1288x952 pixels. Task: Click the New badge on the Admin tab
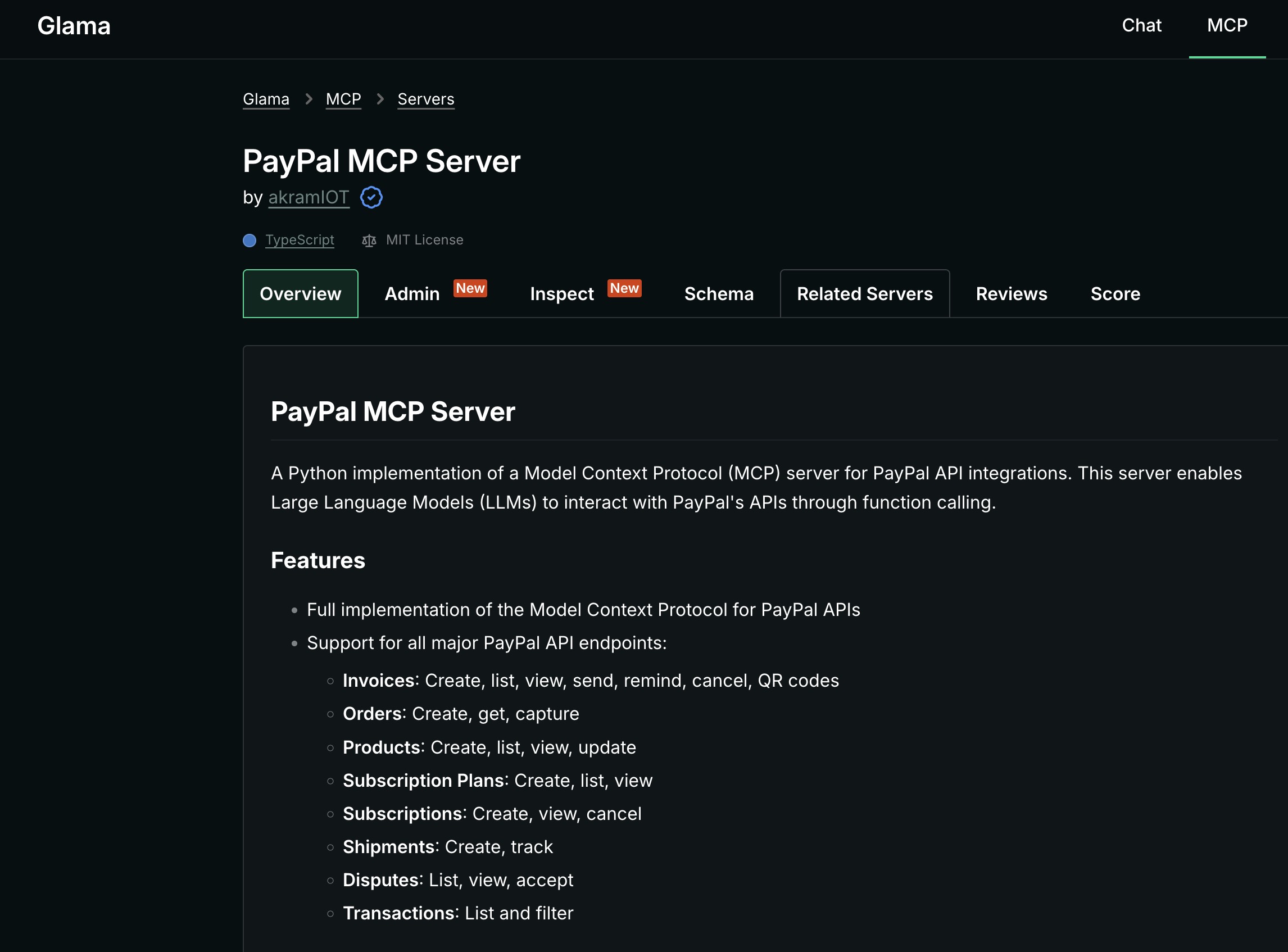pos(470,289)
